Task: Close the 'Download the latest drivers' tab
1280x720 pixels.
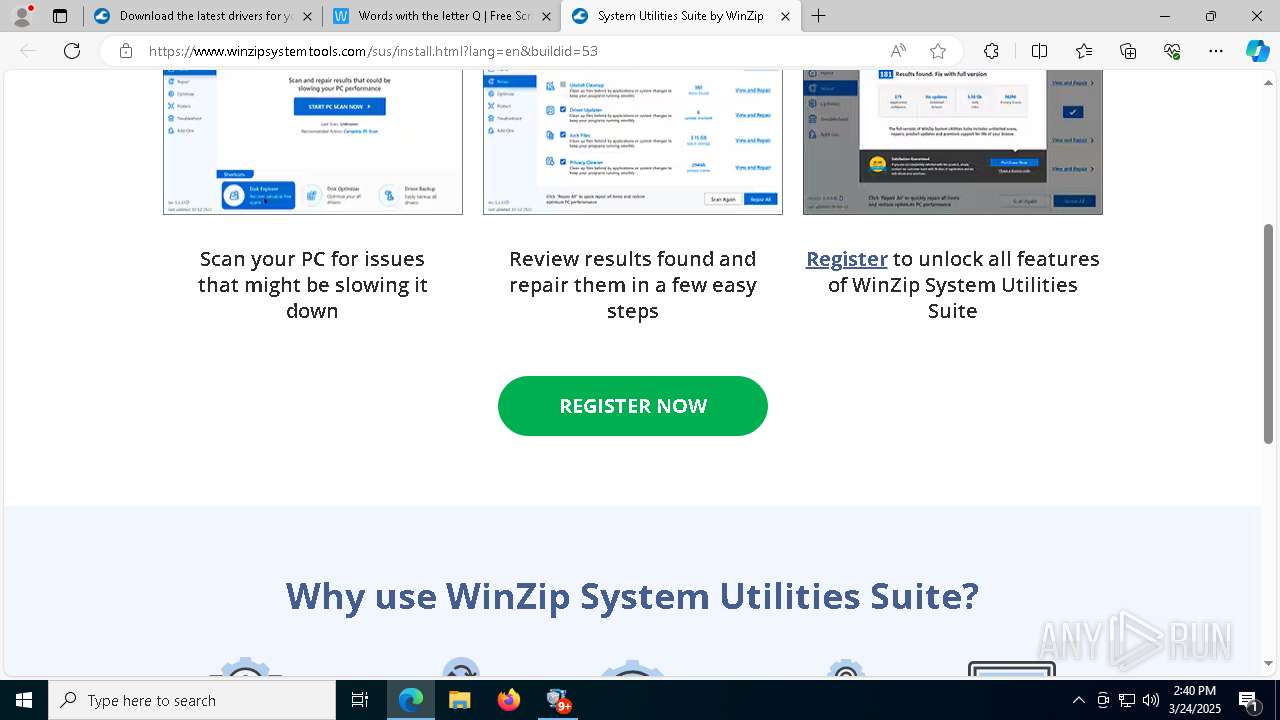Action: tap(307, 16)
